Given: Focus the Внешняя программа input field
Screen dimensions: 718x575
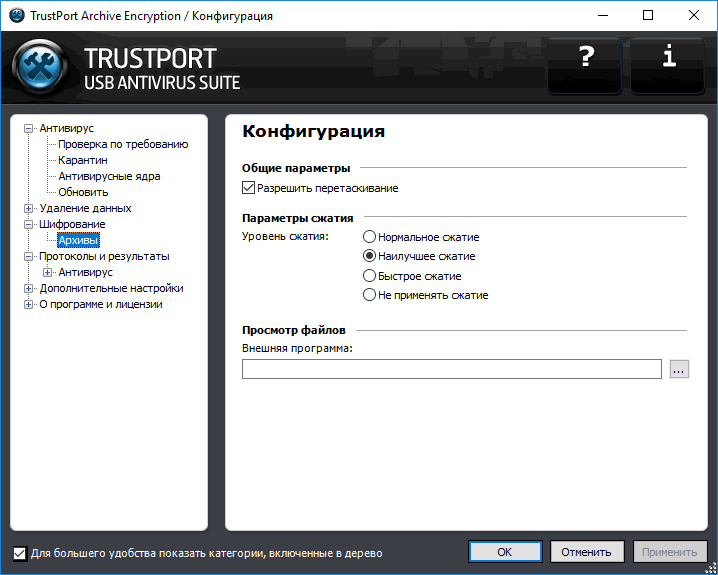Looking at the screenshot, I should 451,369.
